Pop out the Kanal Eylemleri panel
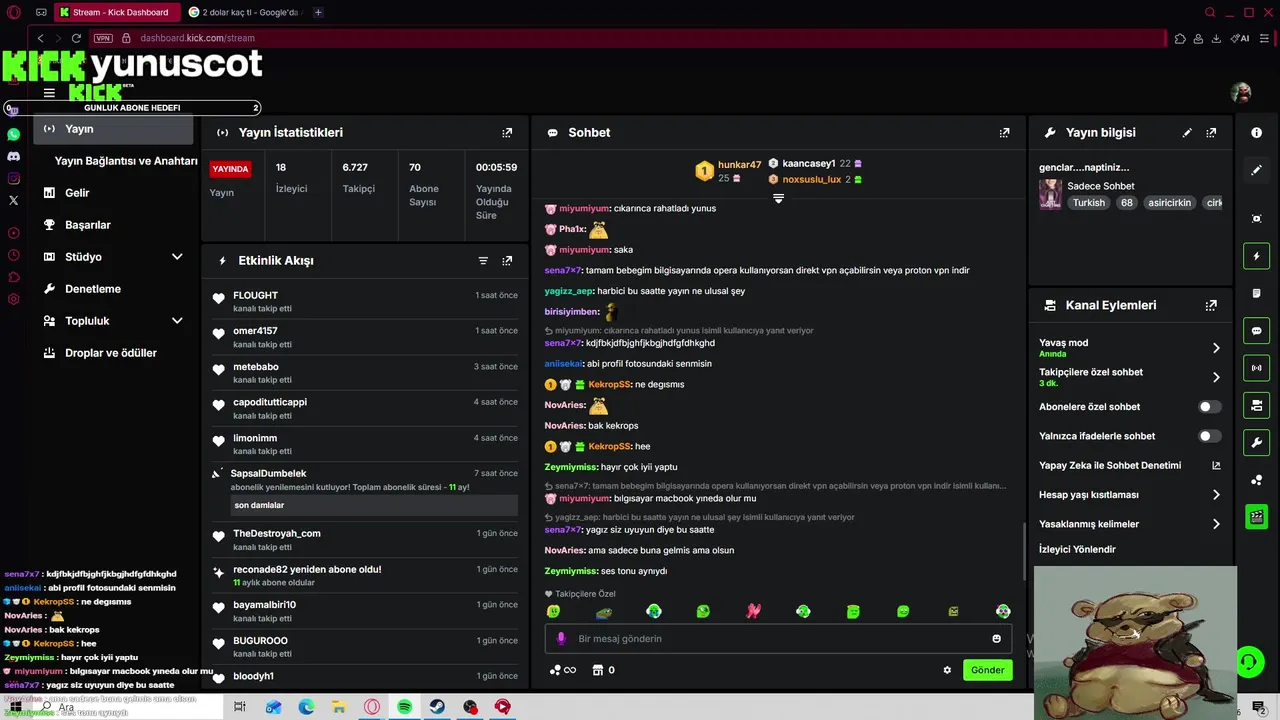Screen dimensions: 1280x720 (x=1211, y=305)
